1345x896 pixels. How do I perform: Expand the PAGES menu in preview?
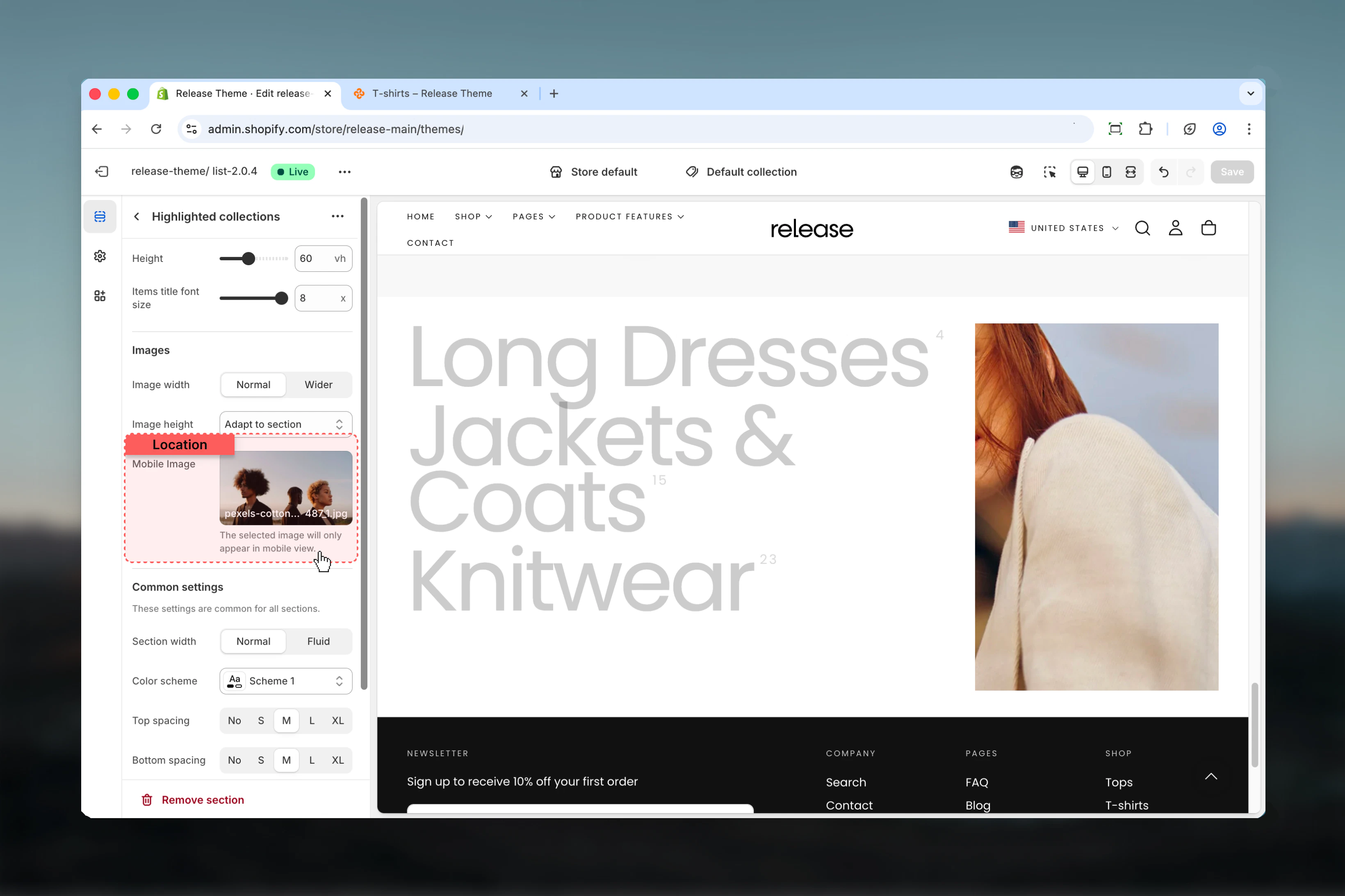[x=534, y=216]
